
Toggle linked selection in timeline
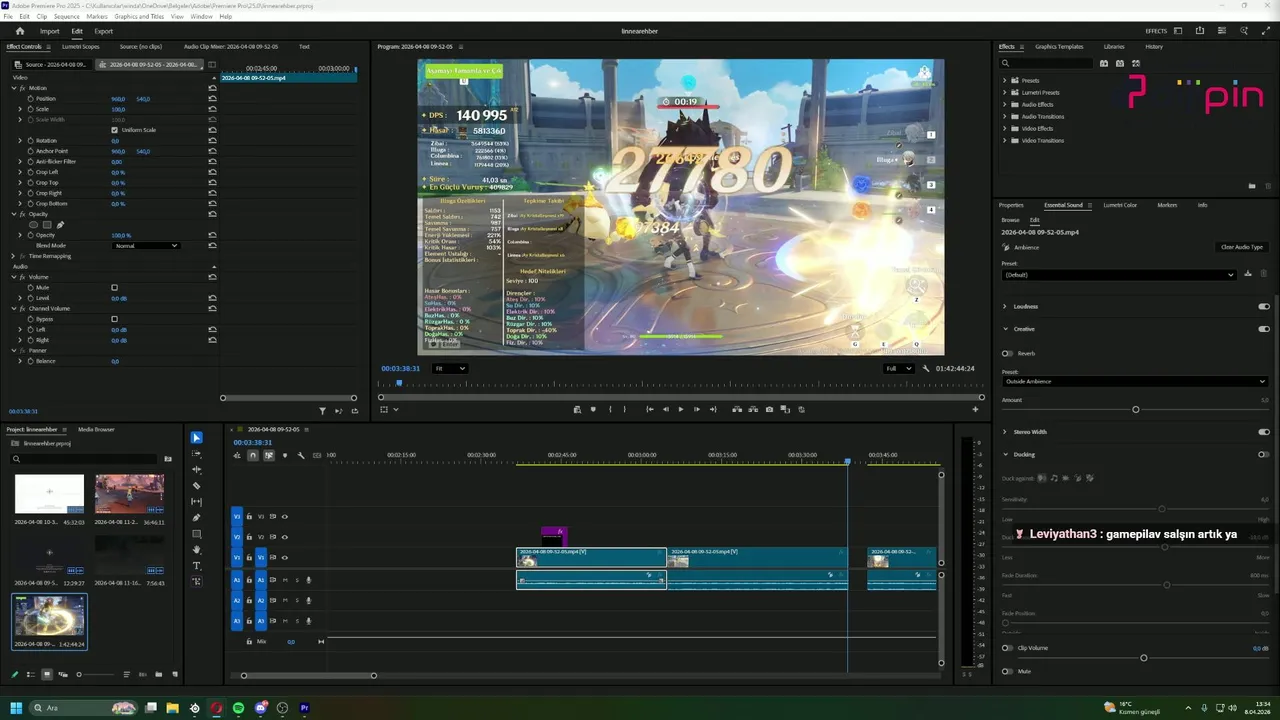[x=269, y=455]
